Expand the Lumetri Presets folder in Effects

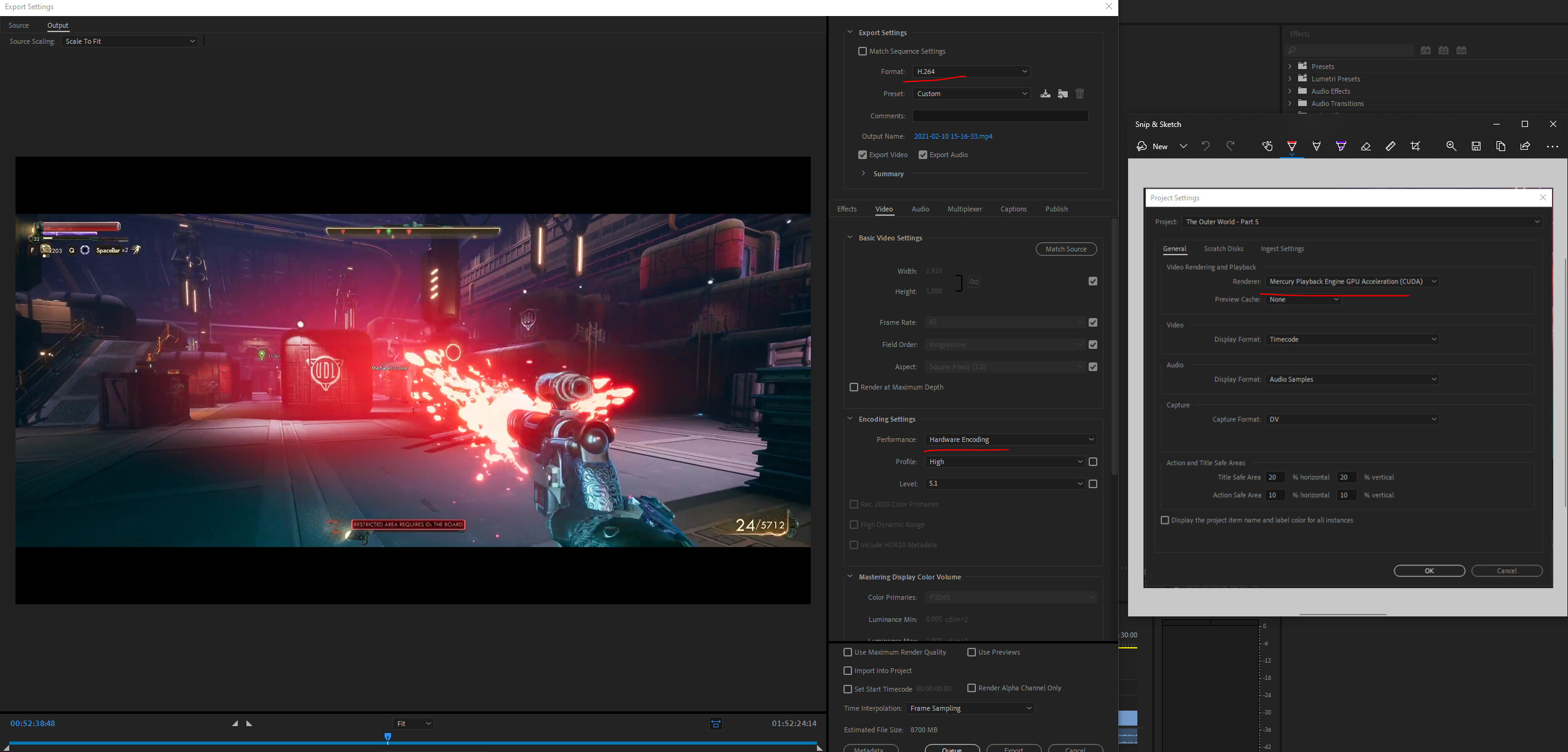[1290, 79]
